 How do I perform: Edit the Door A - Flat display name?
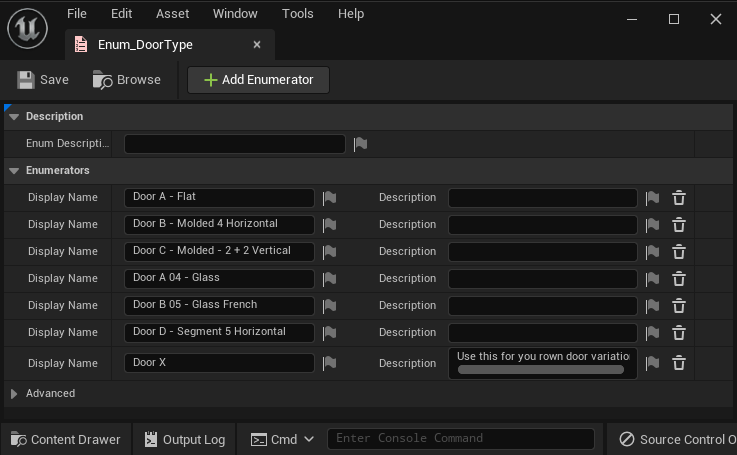point(219,197)
